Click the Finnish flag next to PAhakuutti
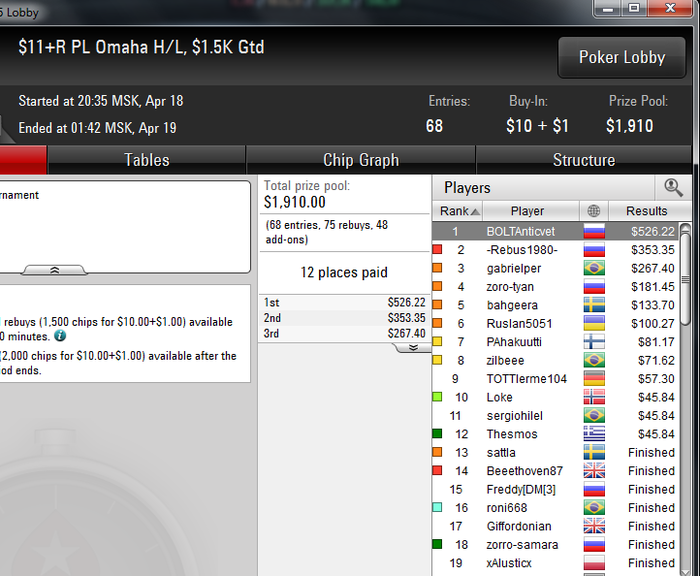Viewport: 700px width, 576px height. 594,342
